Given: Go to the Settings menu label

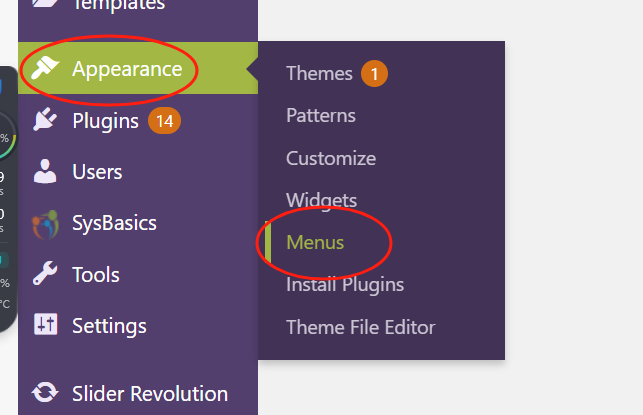Looking at the screenshot, I should (x=109, y=326).
